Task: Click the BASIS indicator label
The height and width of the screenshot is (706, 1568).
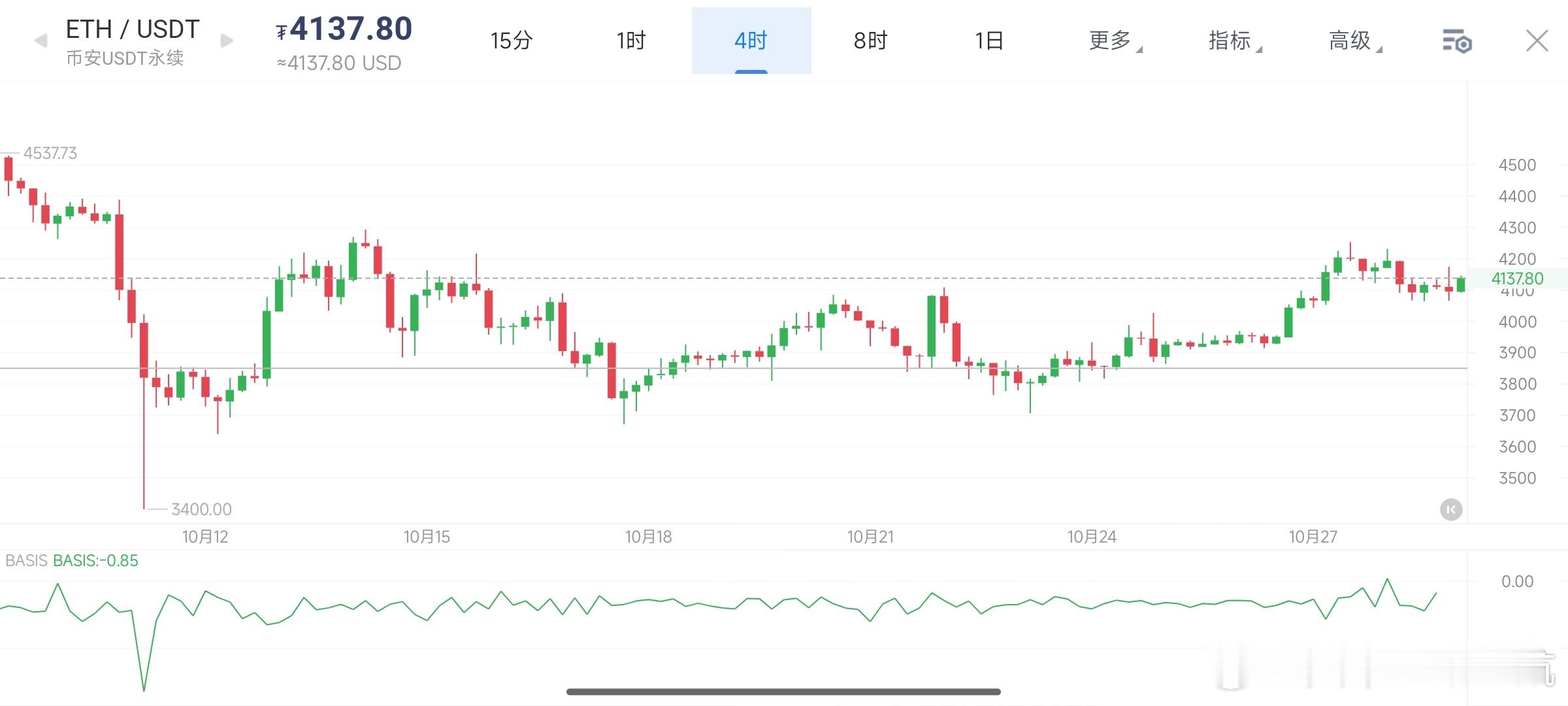Action: 26,561
